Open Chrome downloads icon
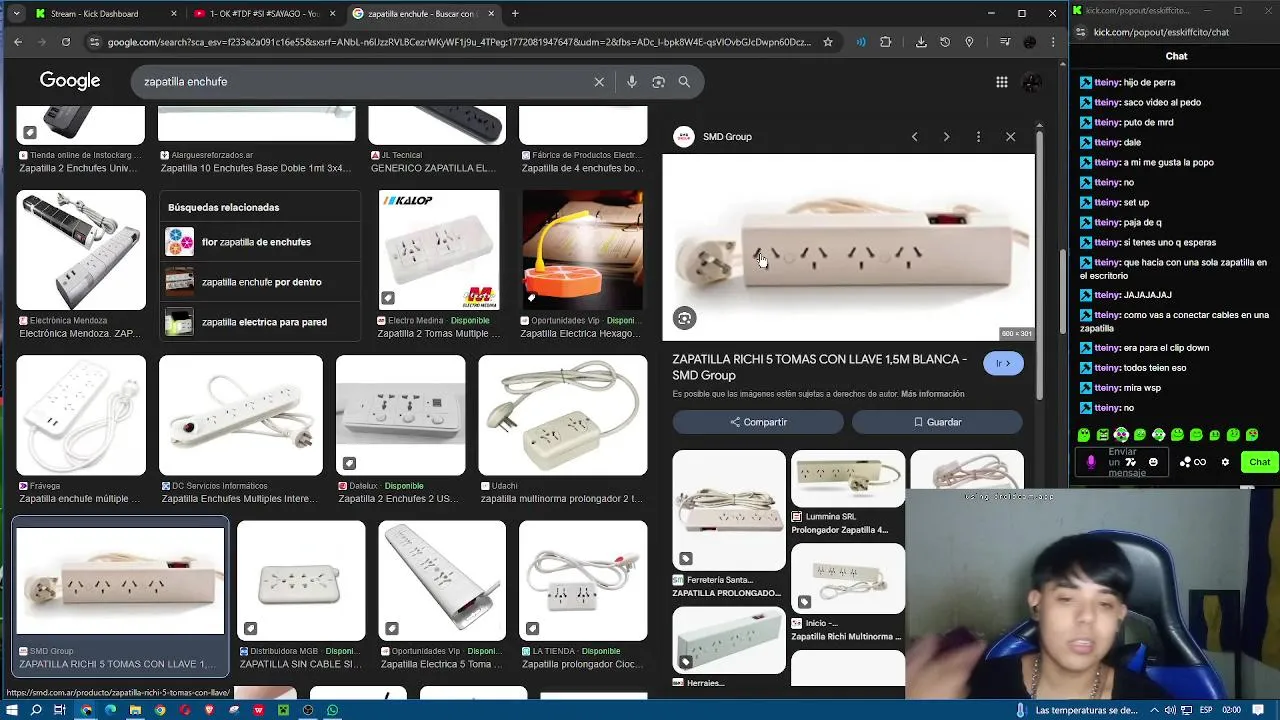Viewport: 1280px width, 720px height. coord(920,42)
